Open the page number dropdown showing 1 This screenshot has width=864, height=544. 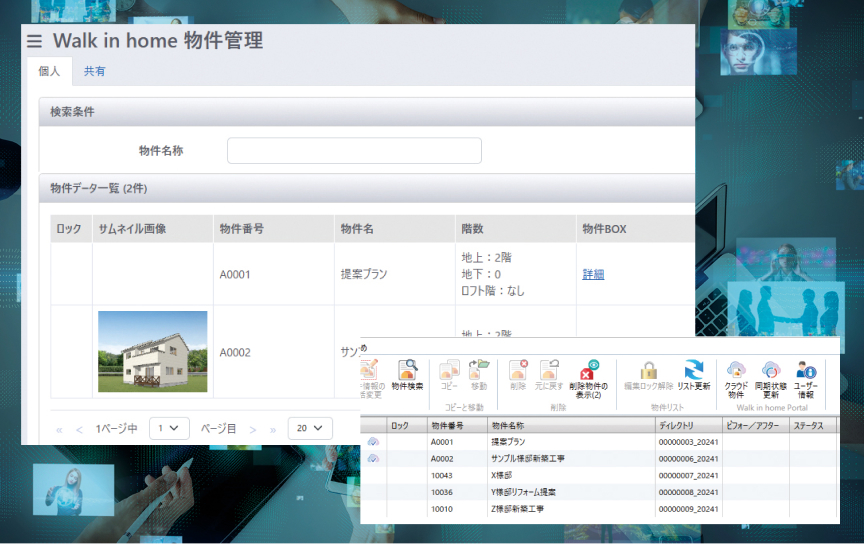(x=169, y=428)
